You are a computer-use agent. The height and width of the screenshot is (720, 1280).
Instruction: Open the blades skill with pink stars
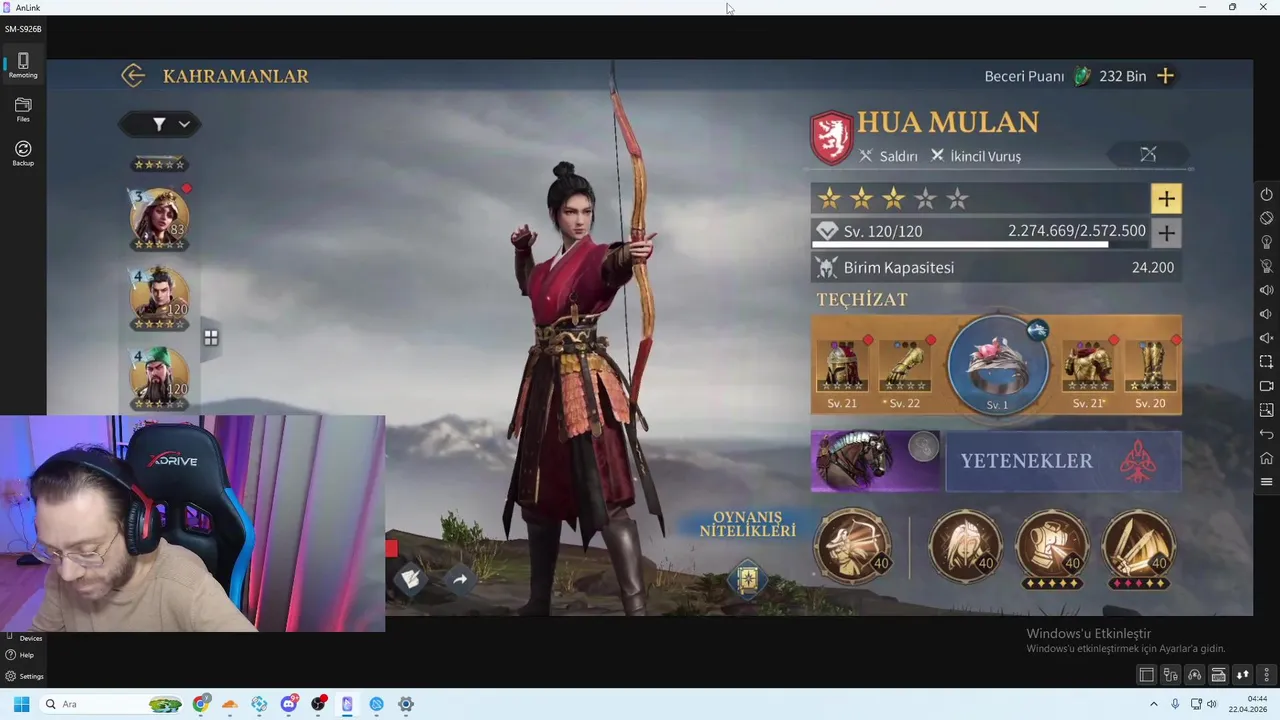pyautogui.click(x=1138, y=546)
